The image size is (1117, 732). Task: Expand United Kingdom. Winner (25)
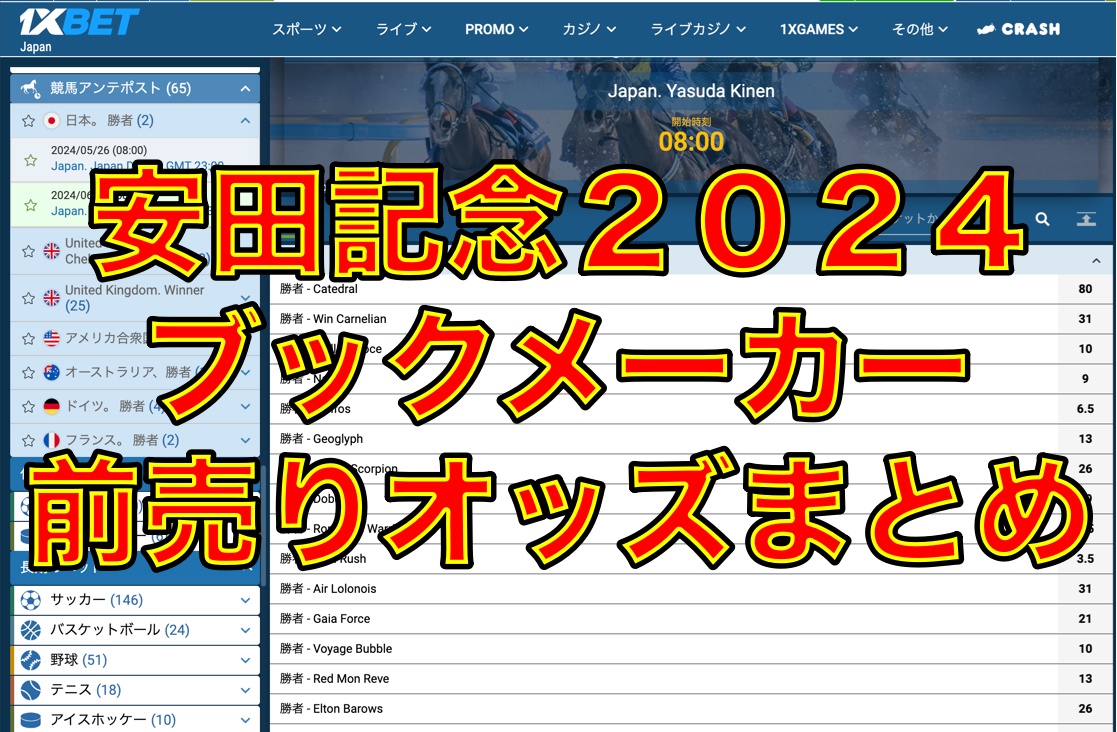pyautogui.click(x=245, y=298)
